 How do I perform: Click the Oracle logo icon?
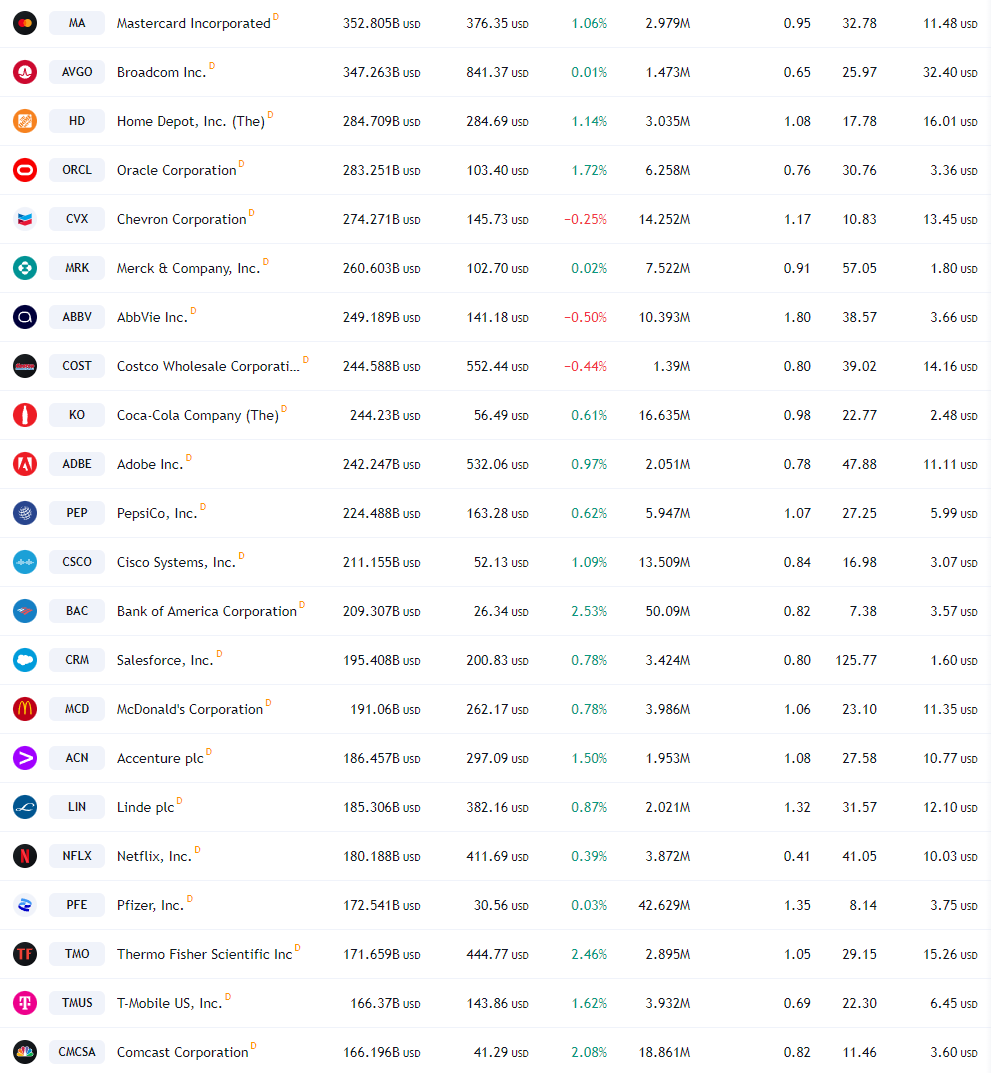coord(25,170)
